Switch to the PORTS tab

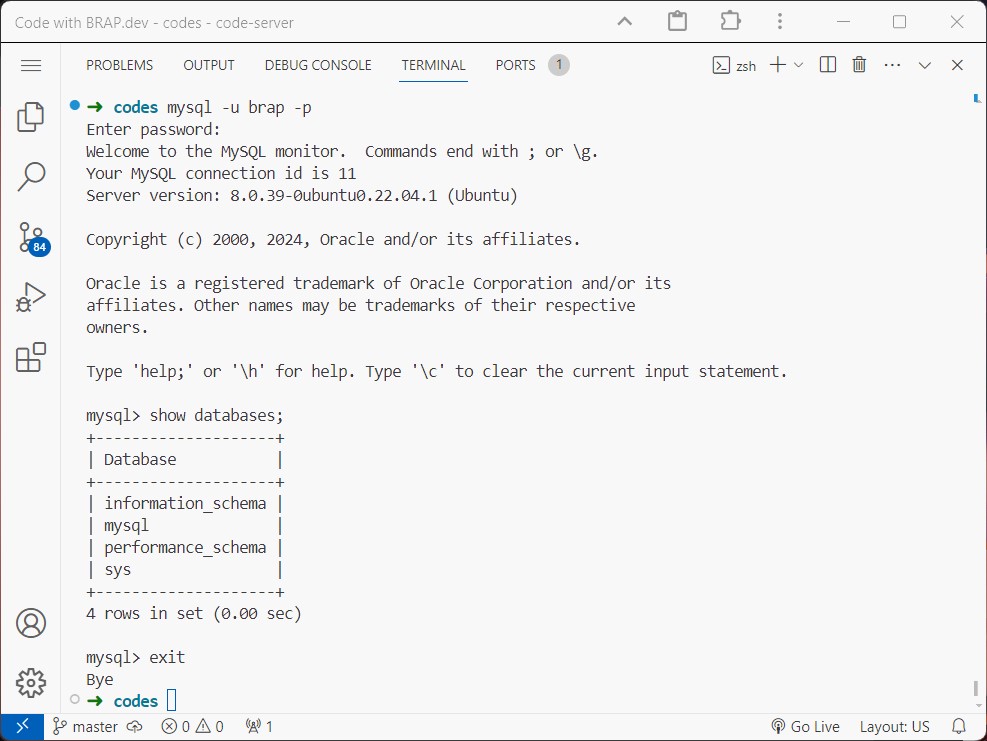tap(515, 65)
